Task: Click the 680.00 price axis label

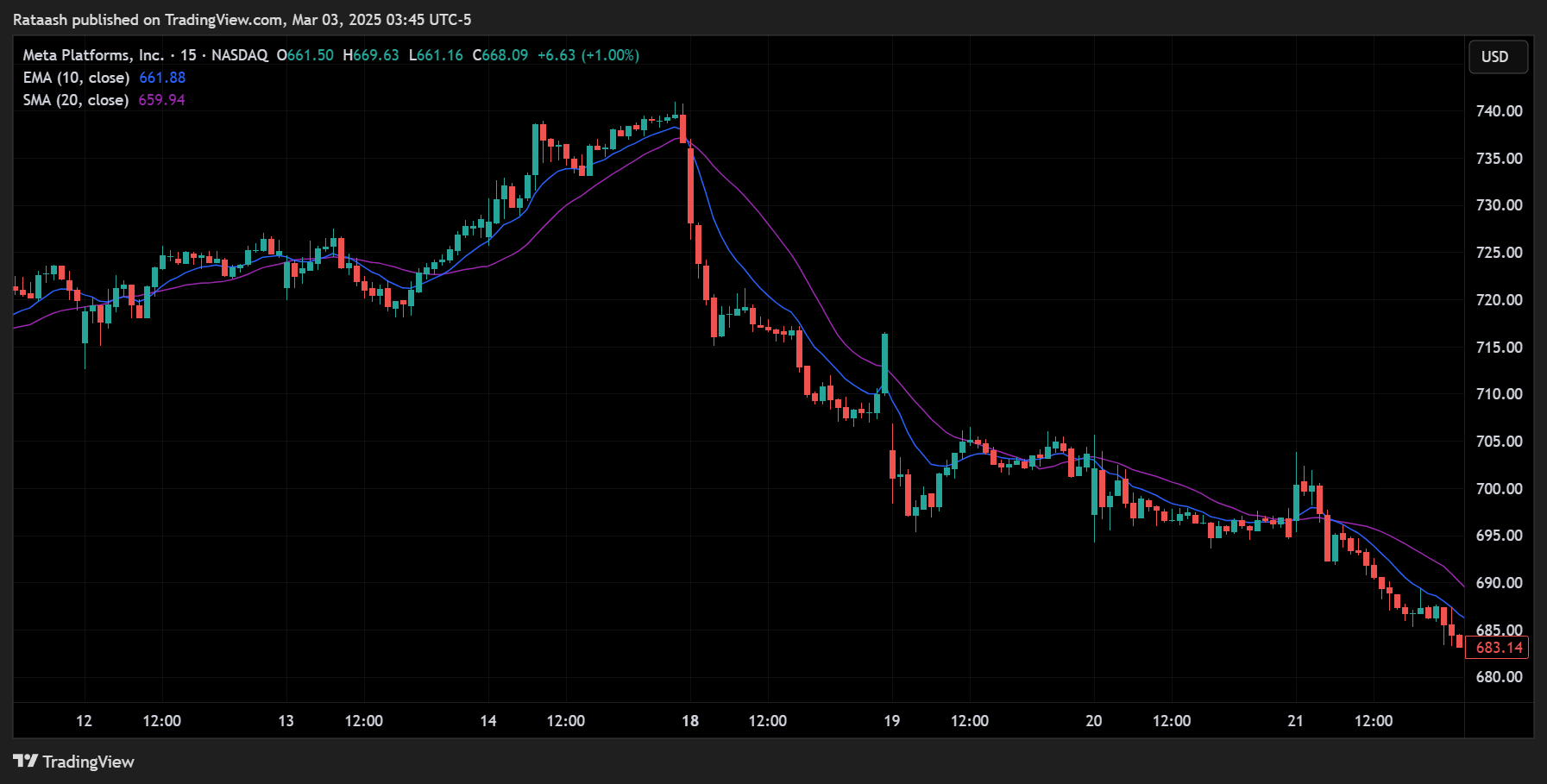Action: [1499, 677]
